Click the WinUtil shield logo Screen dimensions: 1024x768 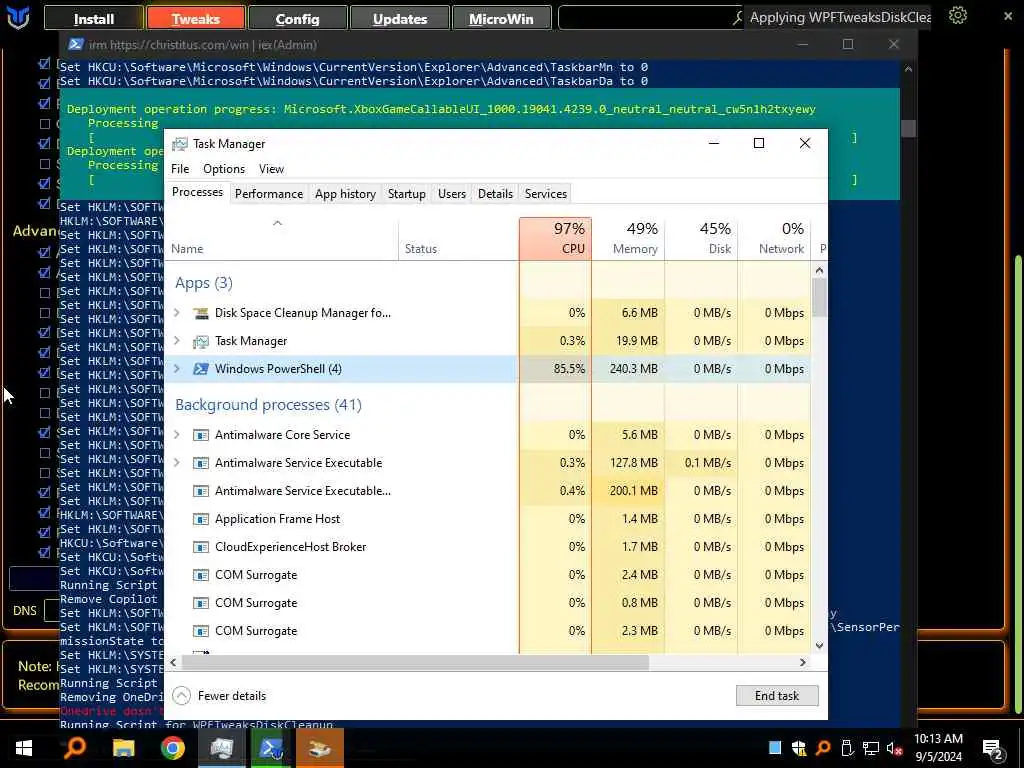pyautogui.click(x=18, y=18)
